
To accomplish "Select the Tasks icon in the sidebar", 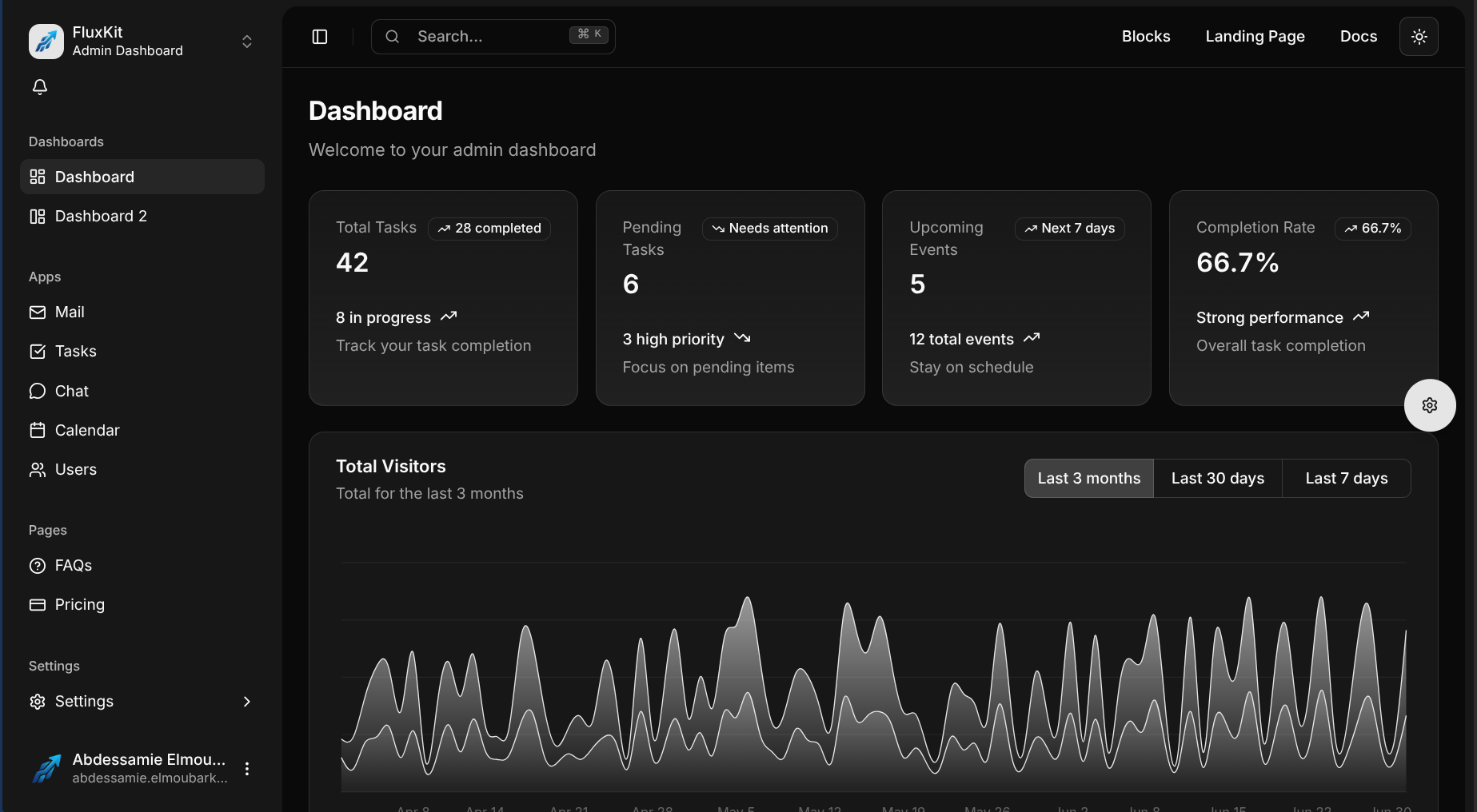I will click(x=38, y=351).
